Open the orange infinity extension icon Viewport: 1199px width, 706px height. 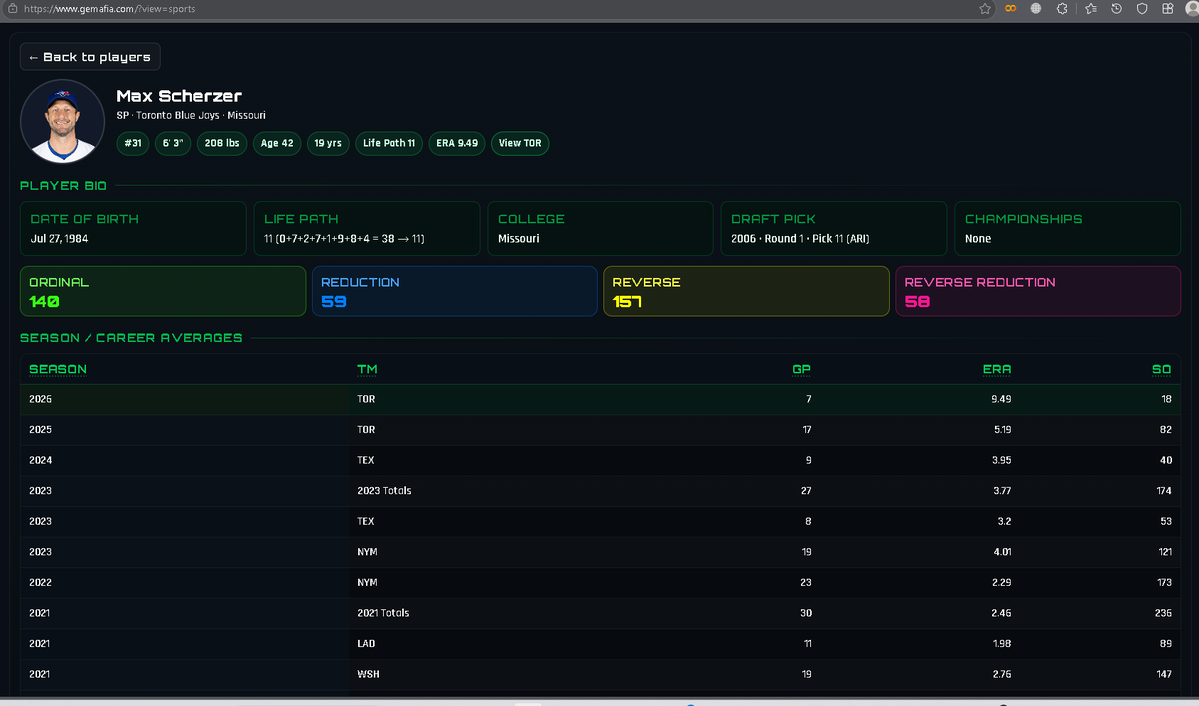coord(1010,8)
